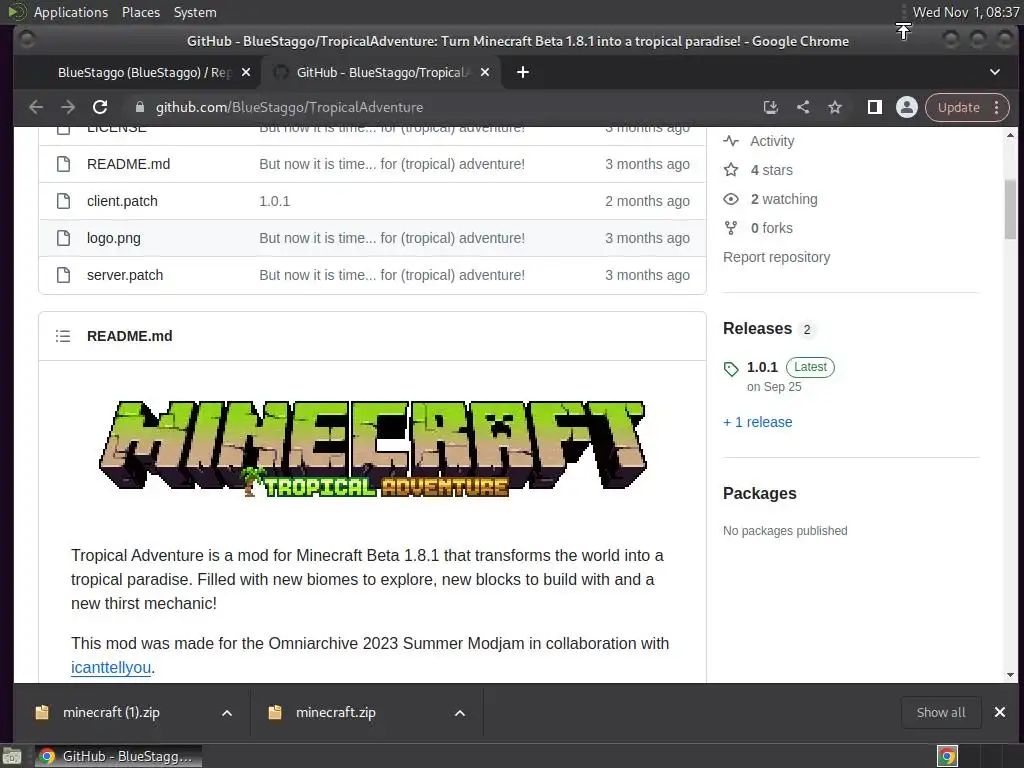Click the page vertical scrollbar thumb

click(1010, 209)
